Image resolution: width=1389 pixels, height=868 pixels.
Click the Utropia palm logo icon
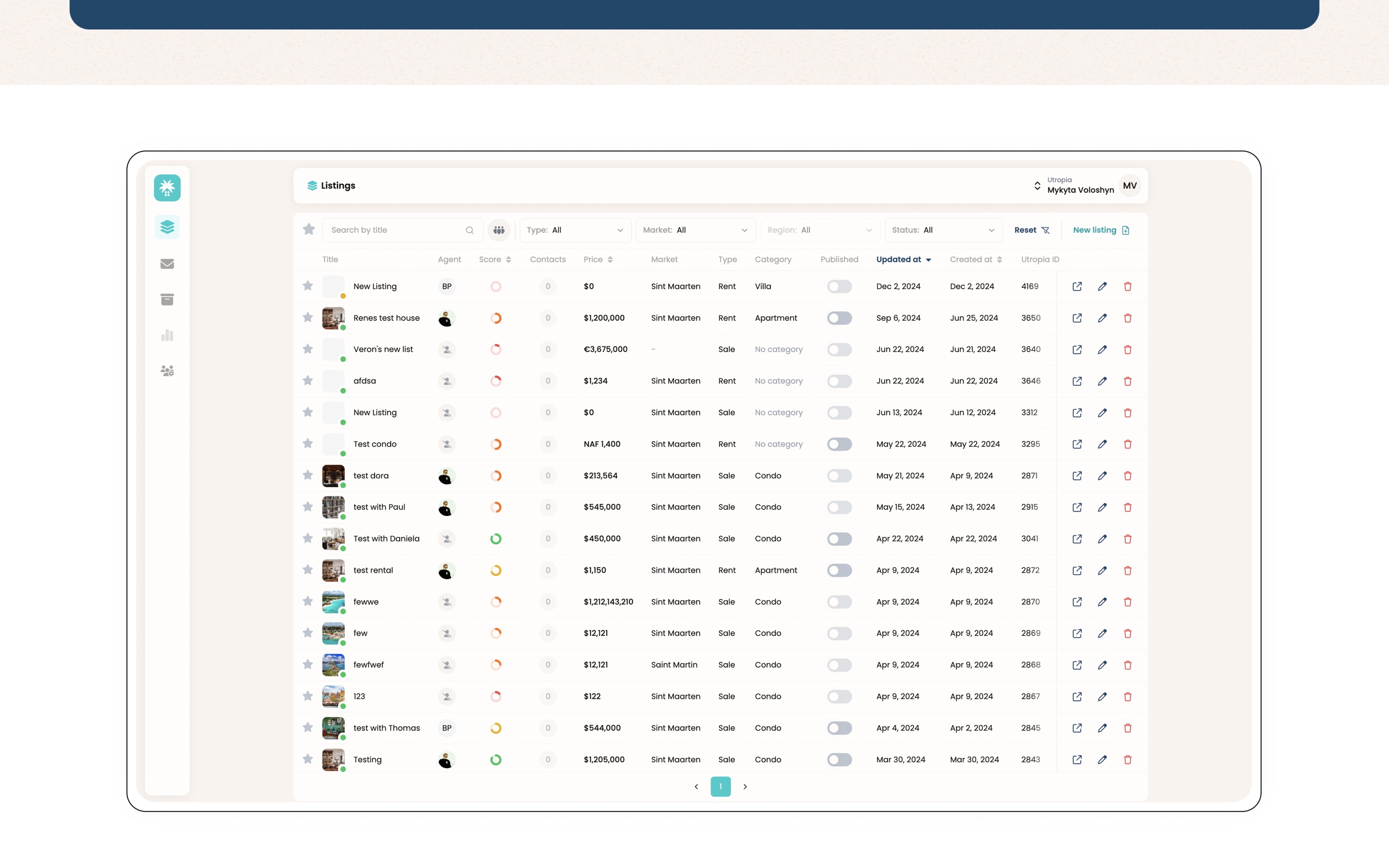pos(167,188)
